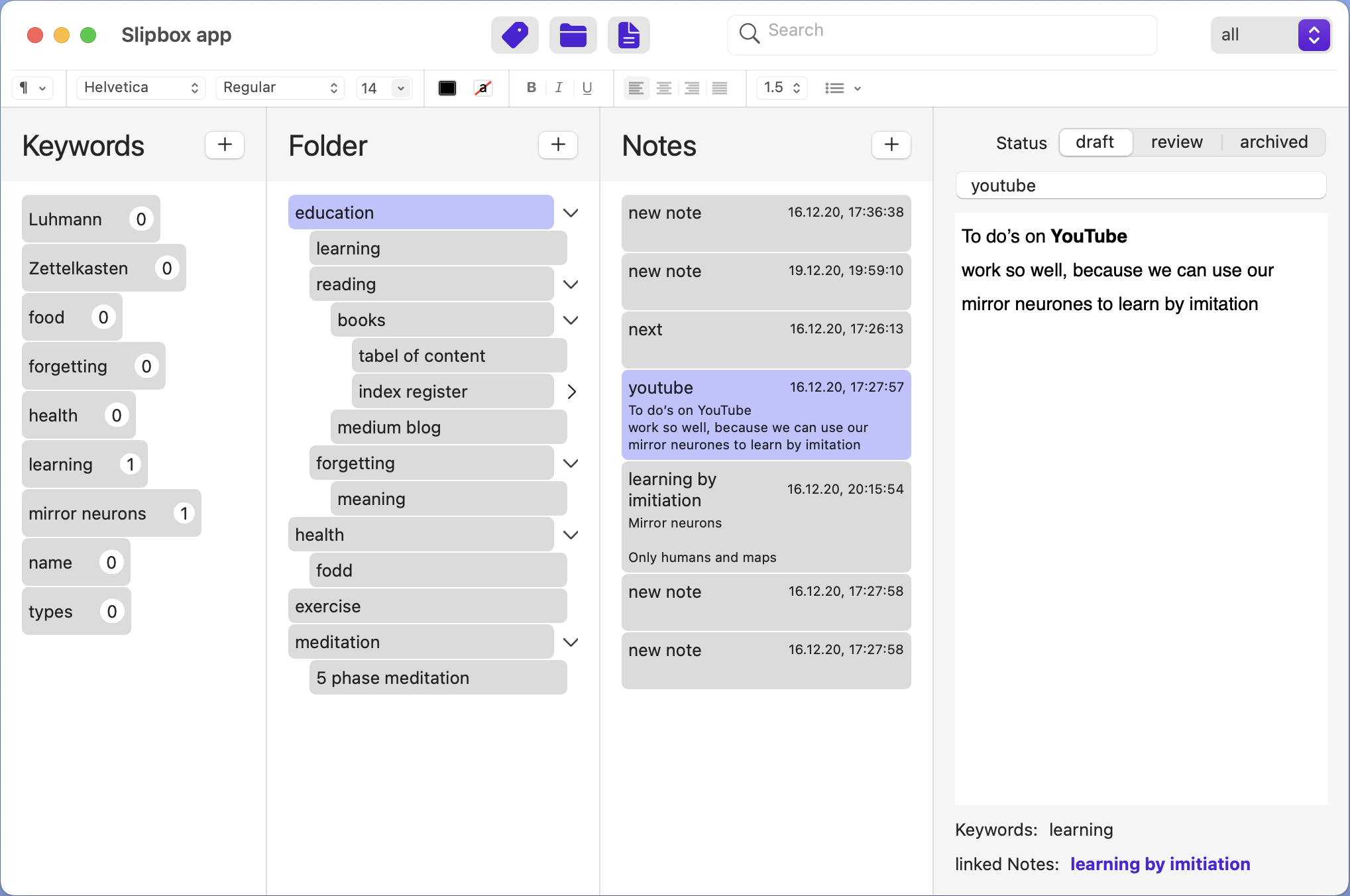Expand the books folder chevron
The height and width of the screenshot is (896, 1350).
coord(571,319)
